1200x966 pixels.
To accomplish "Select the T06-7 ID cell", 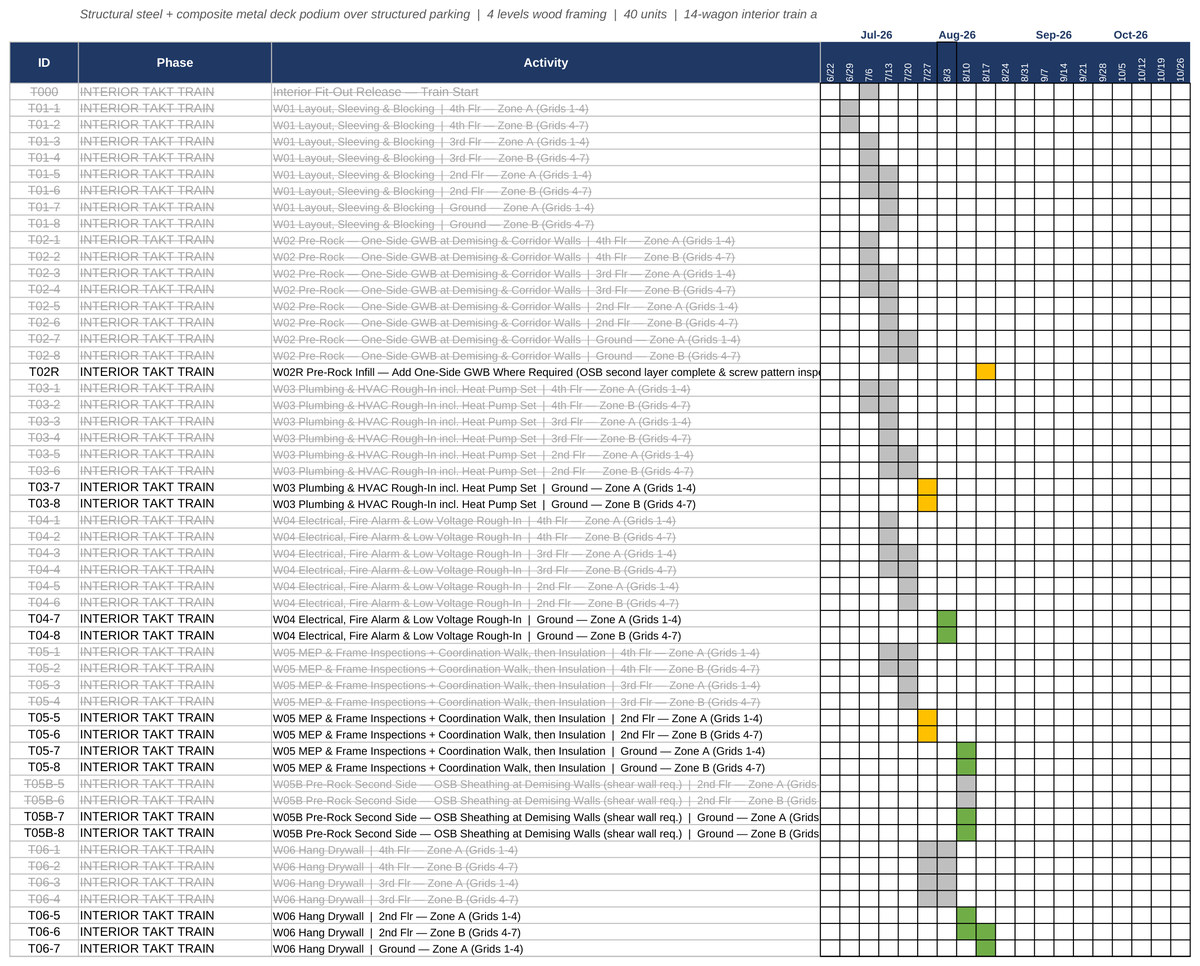I will 44,949.
